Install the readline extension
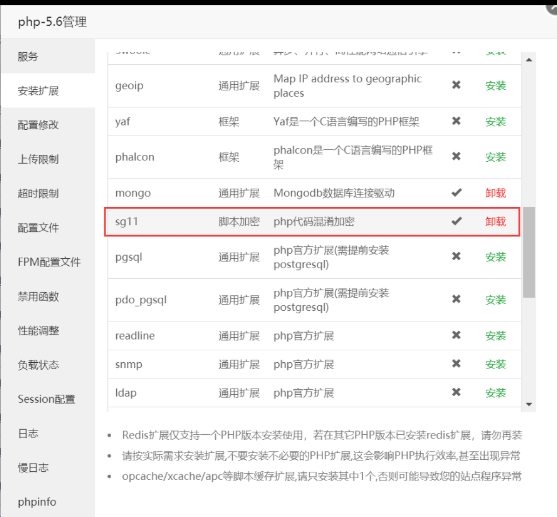This screenshot has width=557, height=517. point(496,336)
